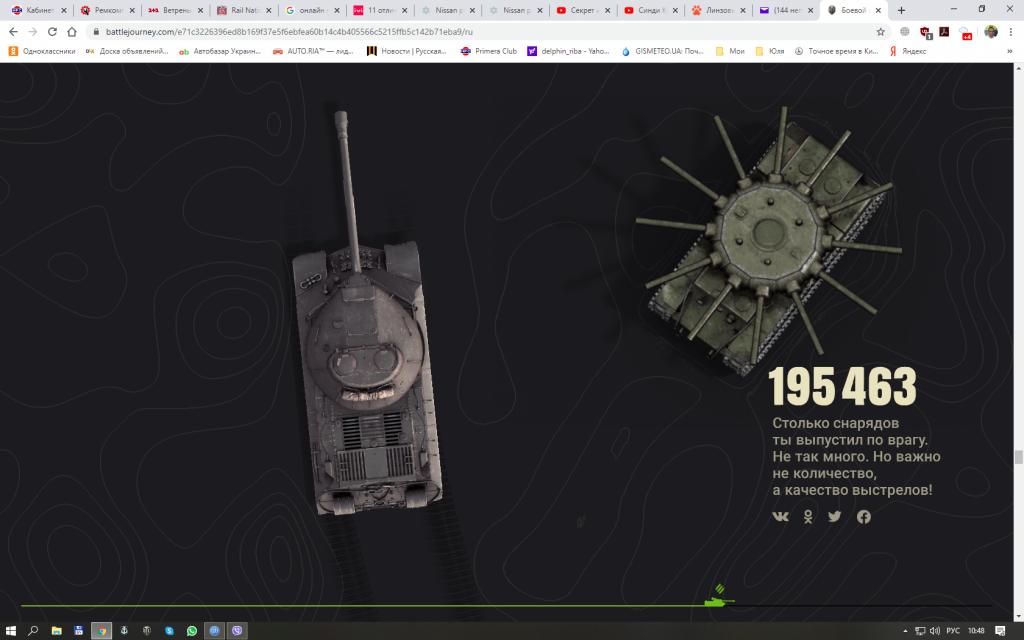Open the volume control in system tray

pyautogui.click(x=935, y=631)
